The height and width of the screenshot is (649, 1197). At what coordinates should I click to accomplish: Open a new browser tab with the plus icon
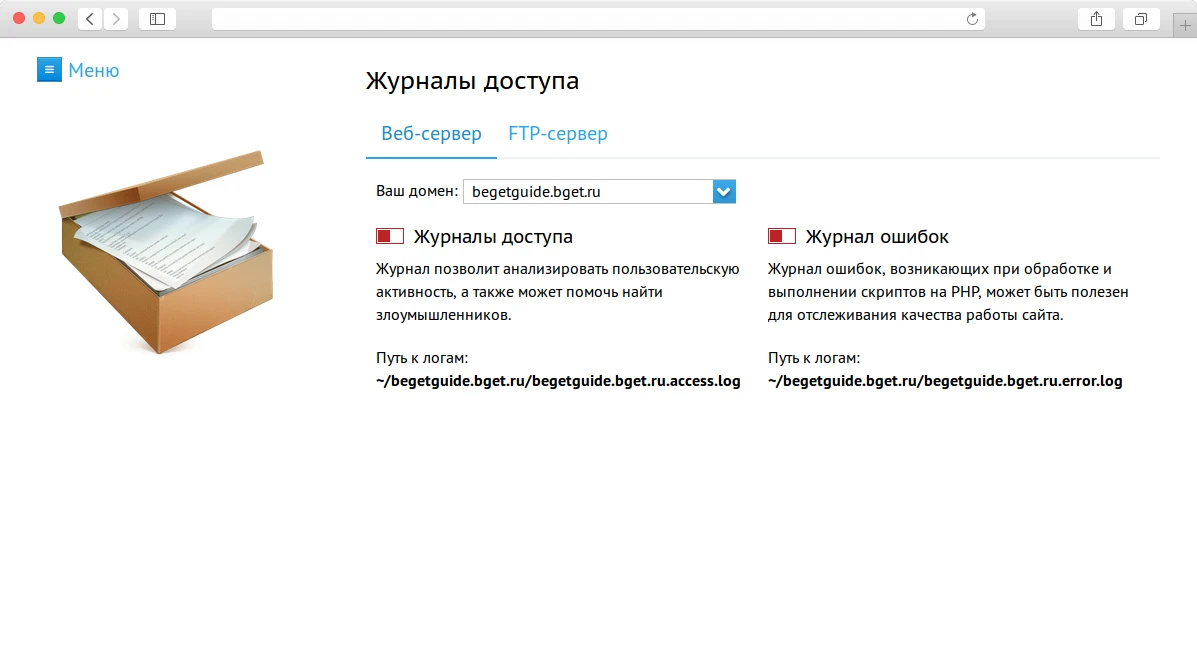(x=1186, y=18)
